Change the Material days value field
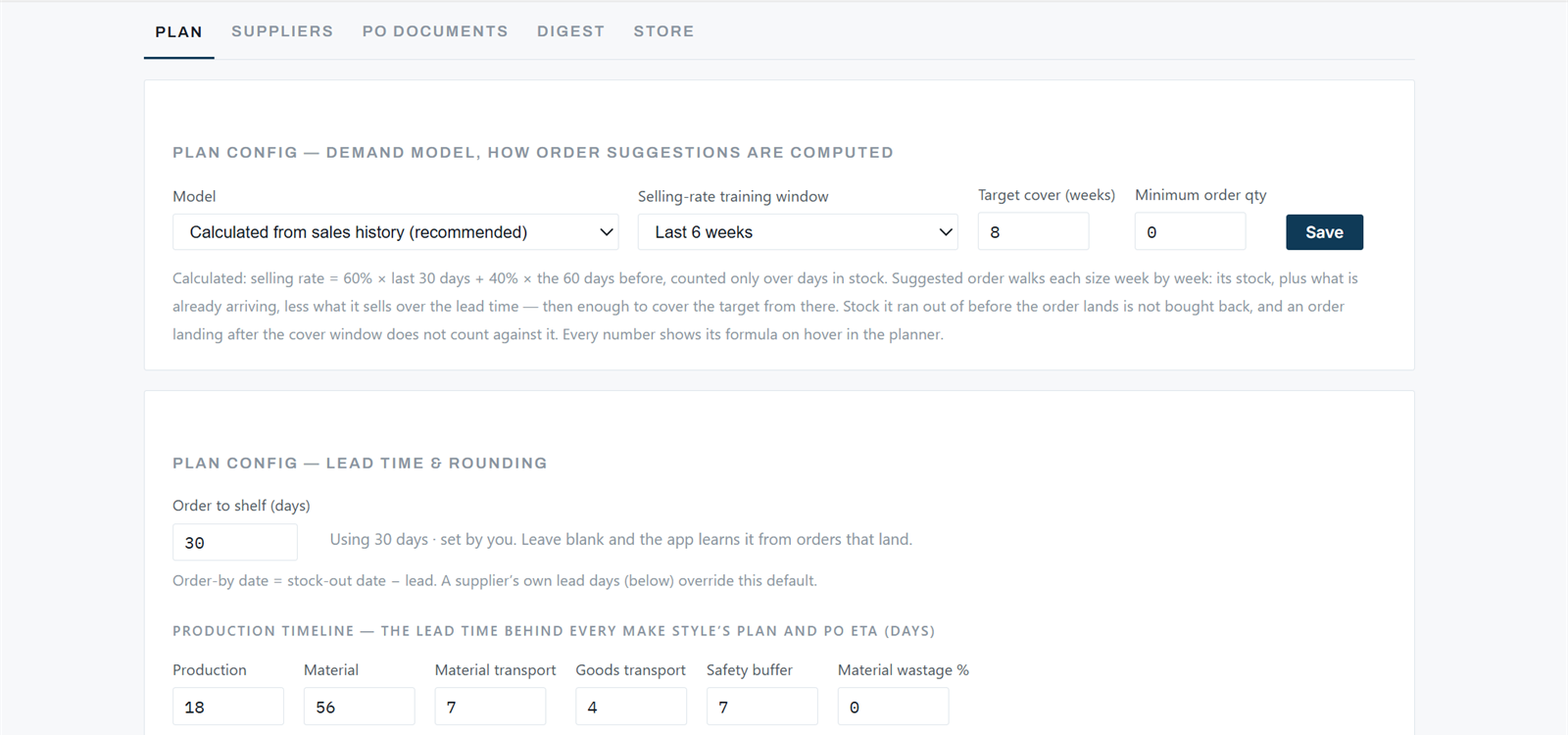 [359, 707]
